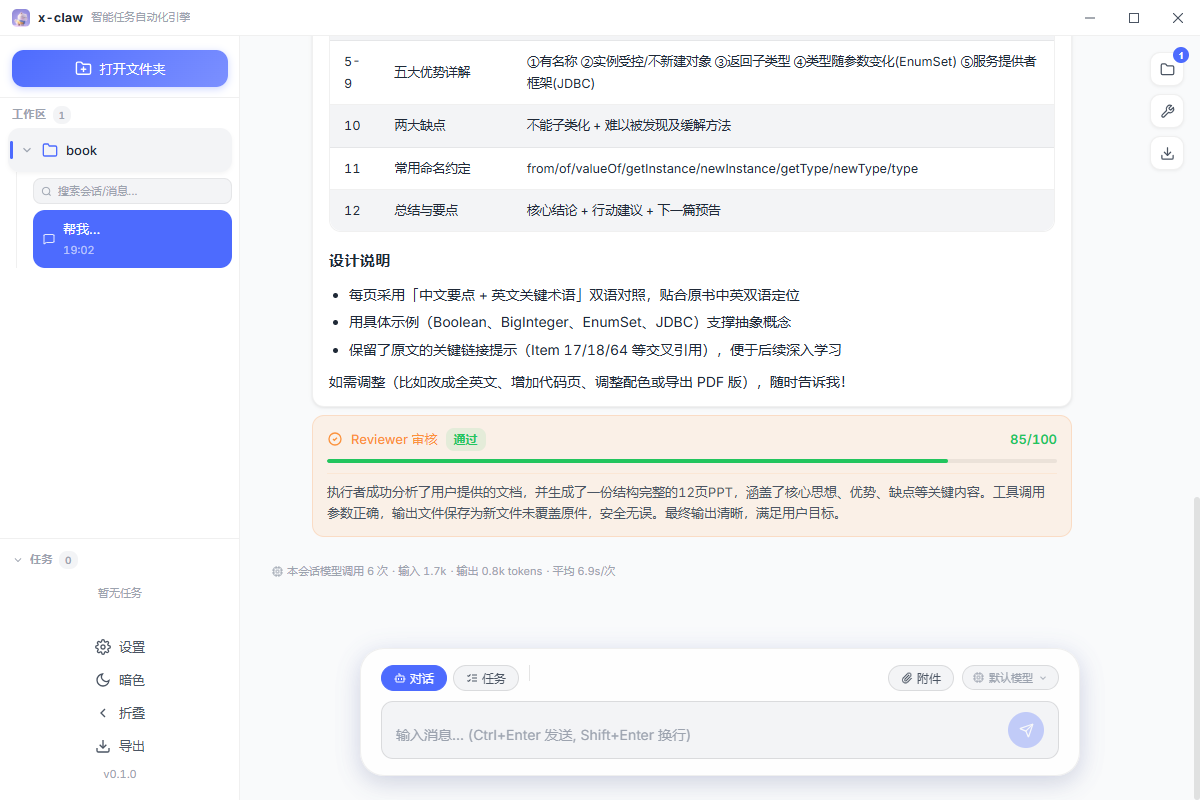Click the 本会话模型调用 stats icon
The height and width of the screenshot is (800, 1200).
(277, 571)
